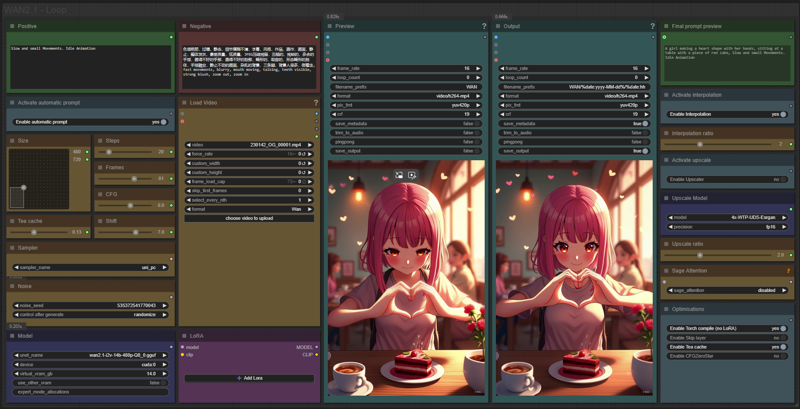Click the Steps slider handle

pyautogui.click(x=109, y=152)
